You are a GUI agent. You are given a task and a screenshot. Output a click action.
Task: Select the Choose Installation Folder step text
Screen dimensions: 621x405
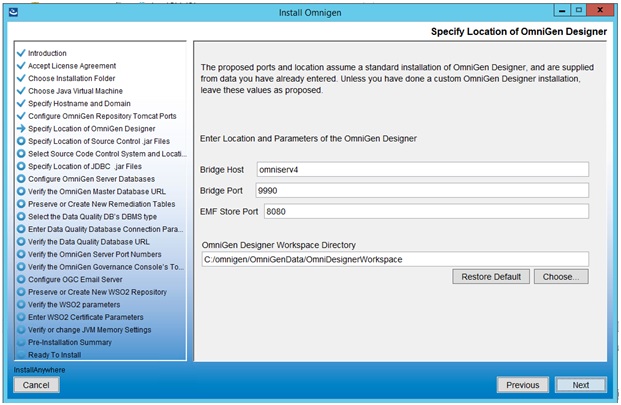pyautogui.click(x=72, y=78)
